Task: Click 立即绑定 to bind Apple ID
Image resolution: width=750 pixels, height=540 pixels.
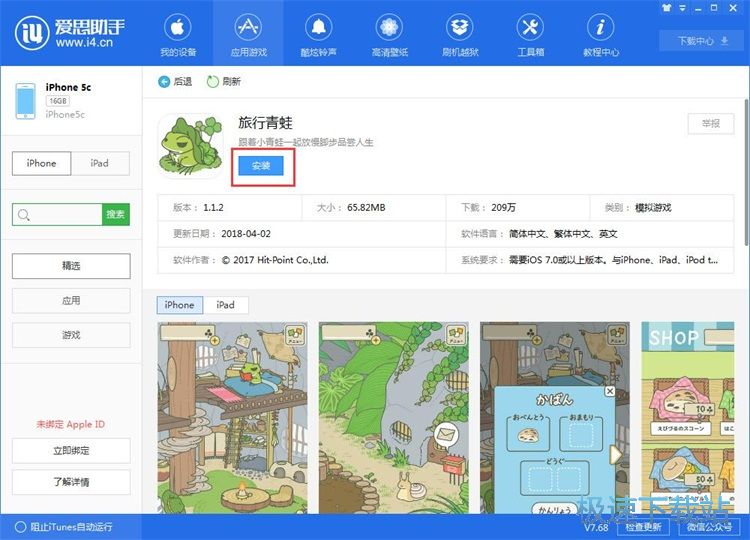Action: coord(71,450)
